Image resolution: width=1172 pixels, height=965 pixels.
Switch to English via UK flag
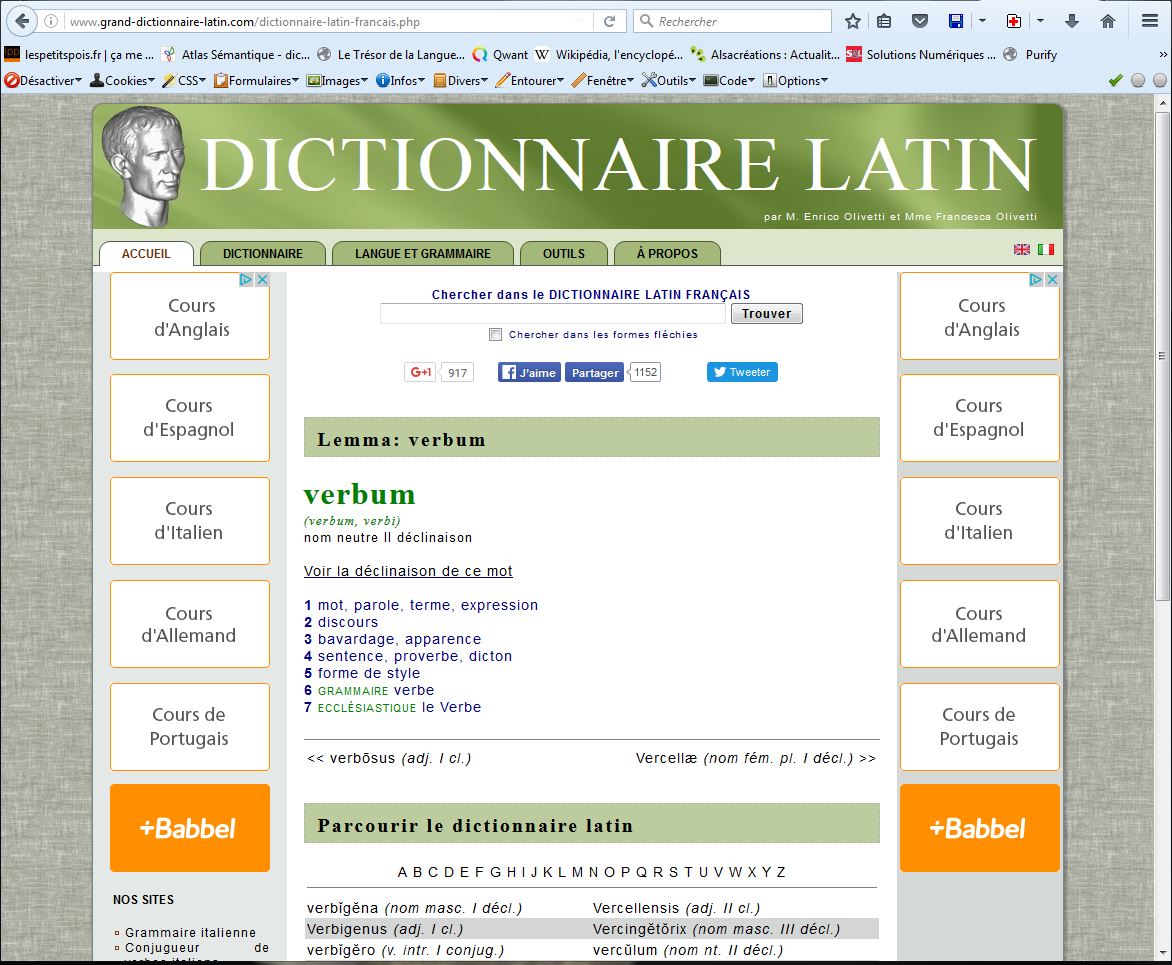pyautogui.click(x=1022, y=249)
